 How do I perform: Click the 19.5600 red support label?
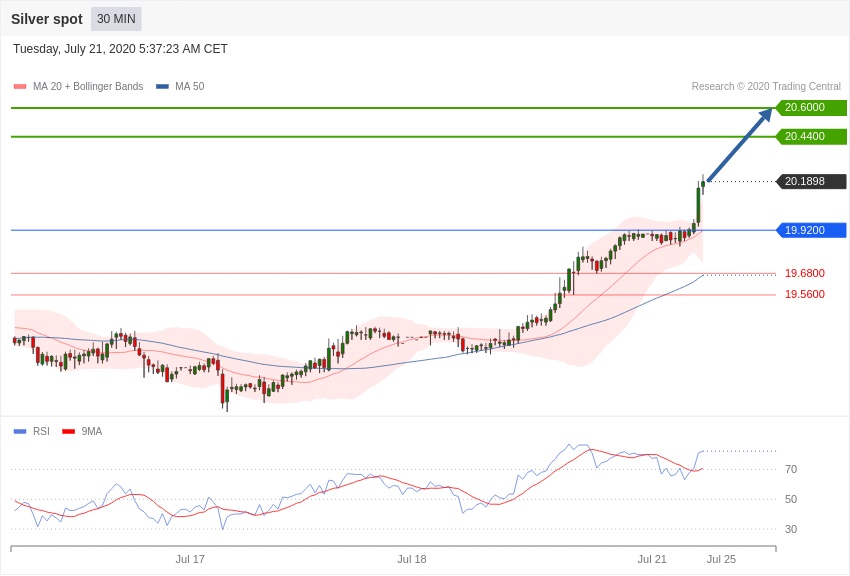click(x=804, y=295)
